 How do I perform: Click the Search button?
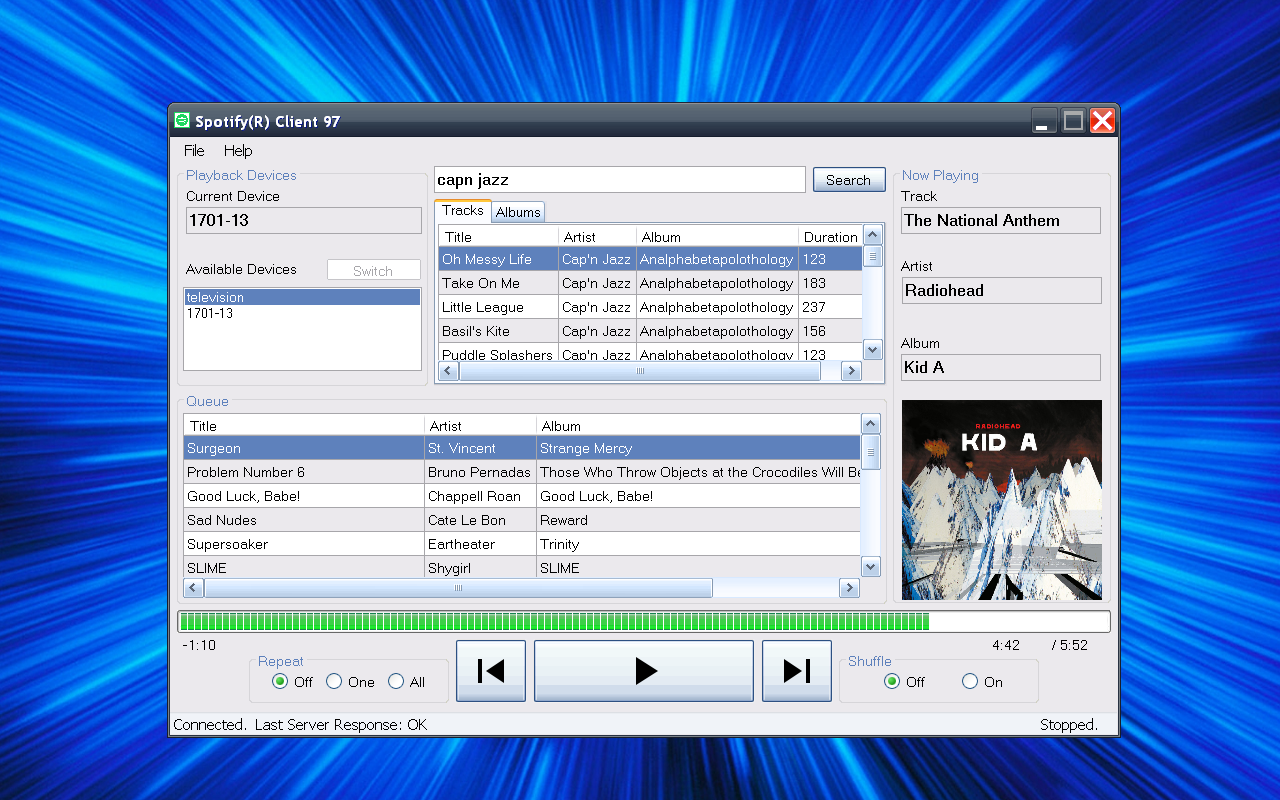pos(849,180)
